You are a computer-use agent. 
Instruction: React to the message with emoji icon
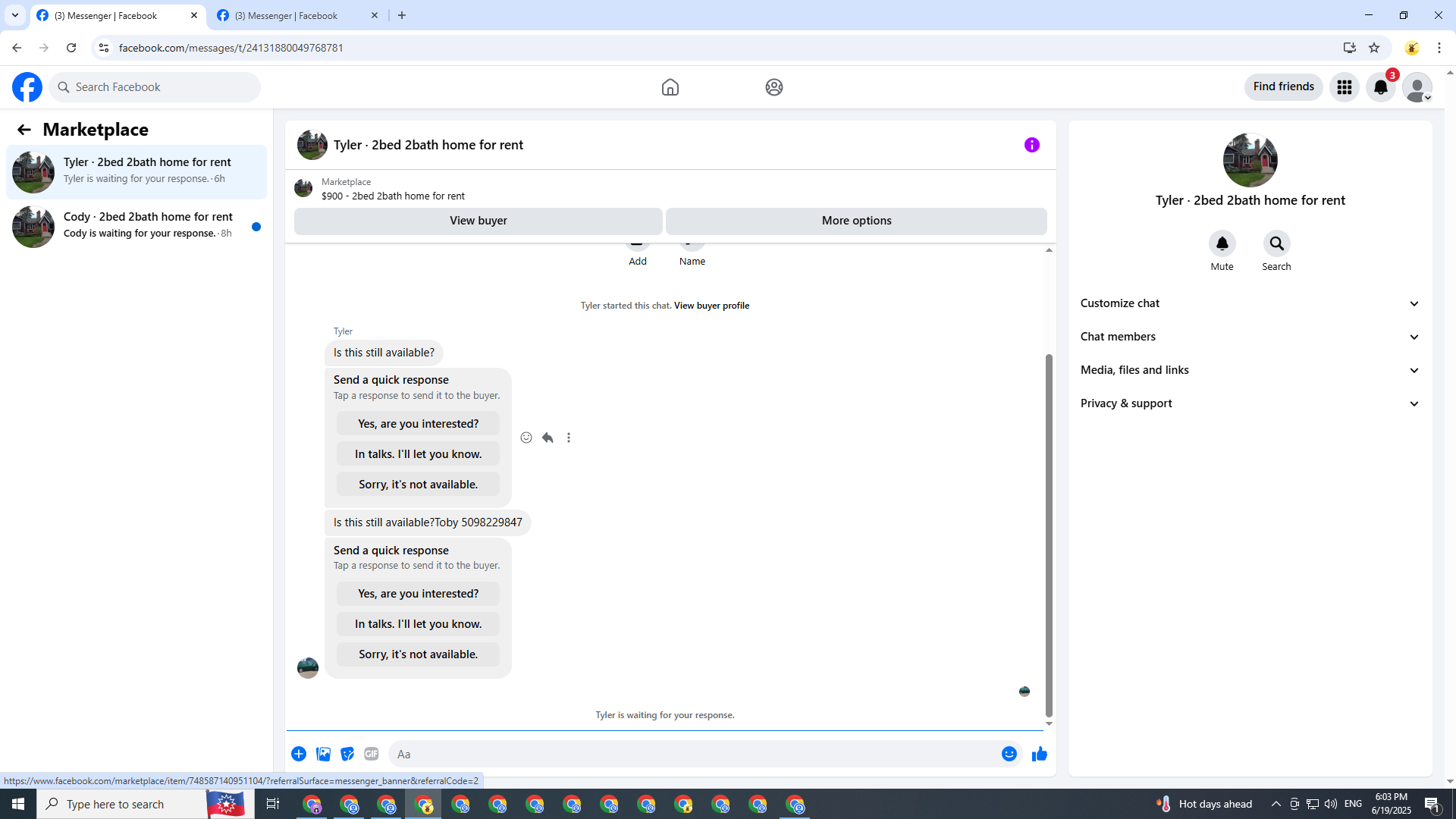click(x=526, y=438)
